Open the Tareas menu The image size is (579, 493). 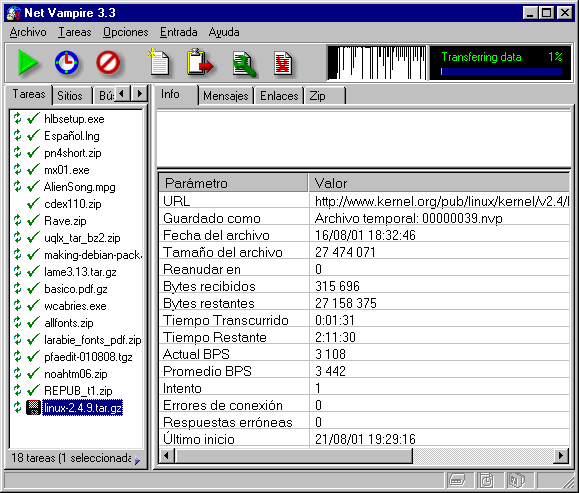(75, 32)
